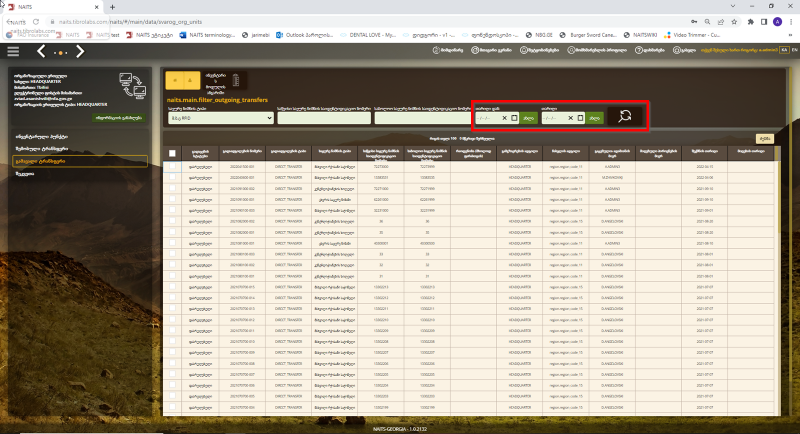
Task: Open the NBG.GE bookmark
Action: 539,35
